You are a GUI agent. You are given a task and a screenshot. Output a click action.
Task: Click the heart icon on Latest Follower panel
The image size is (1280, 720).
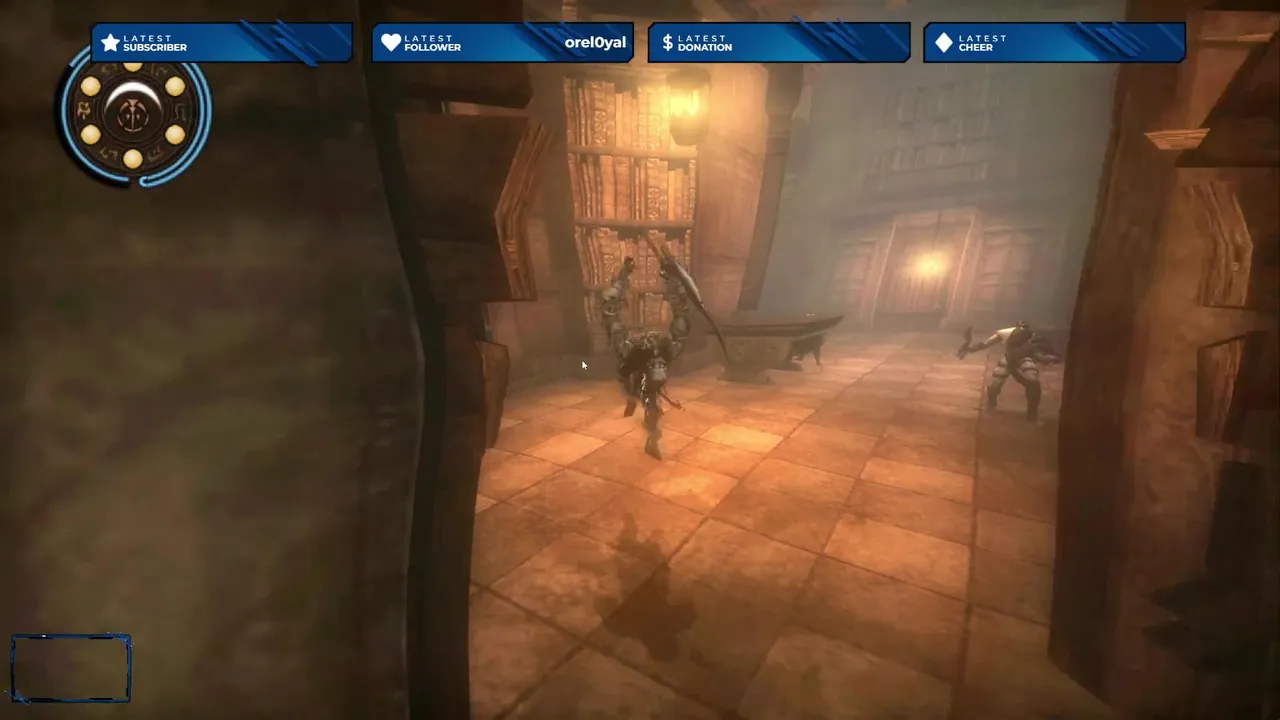[x=391, y=43]
